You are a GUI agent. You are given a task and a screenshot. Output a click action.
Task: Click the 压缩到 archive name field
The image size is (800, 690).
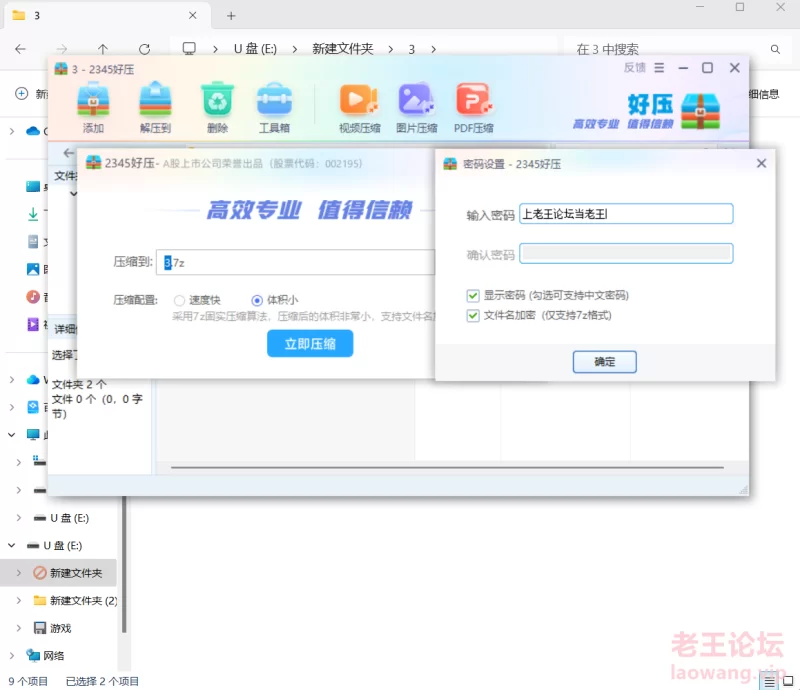(295, 262)
